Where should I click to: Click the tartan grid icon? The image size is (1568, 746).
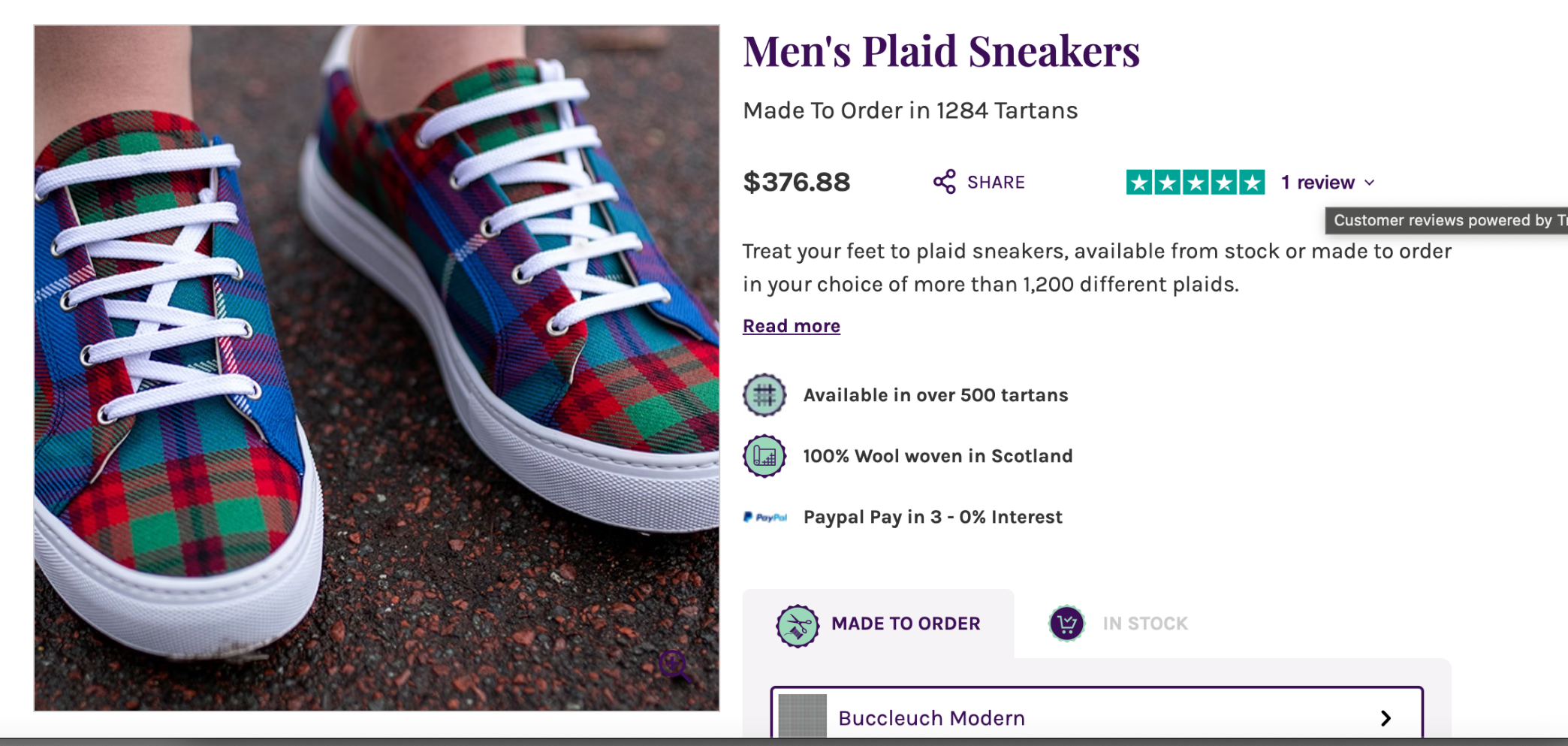764,395
